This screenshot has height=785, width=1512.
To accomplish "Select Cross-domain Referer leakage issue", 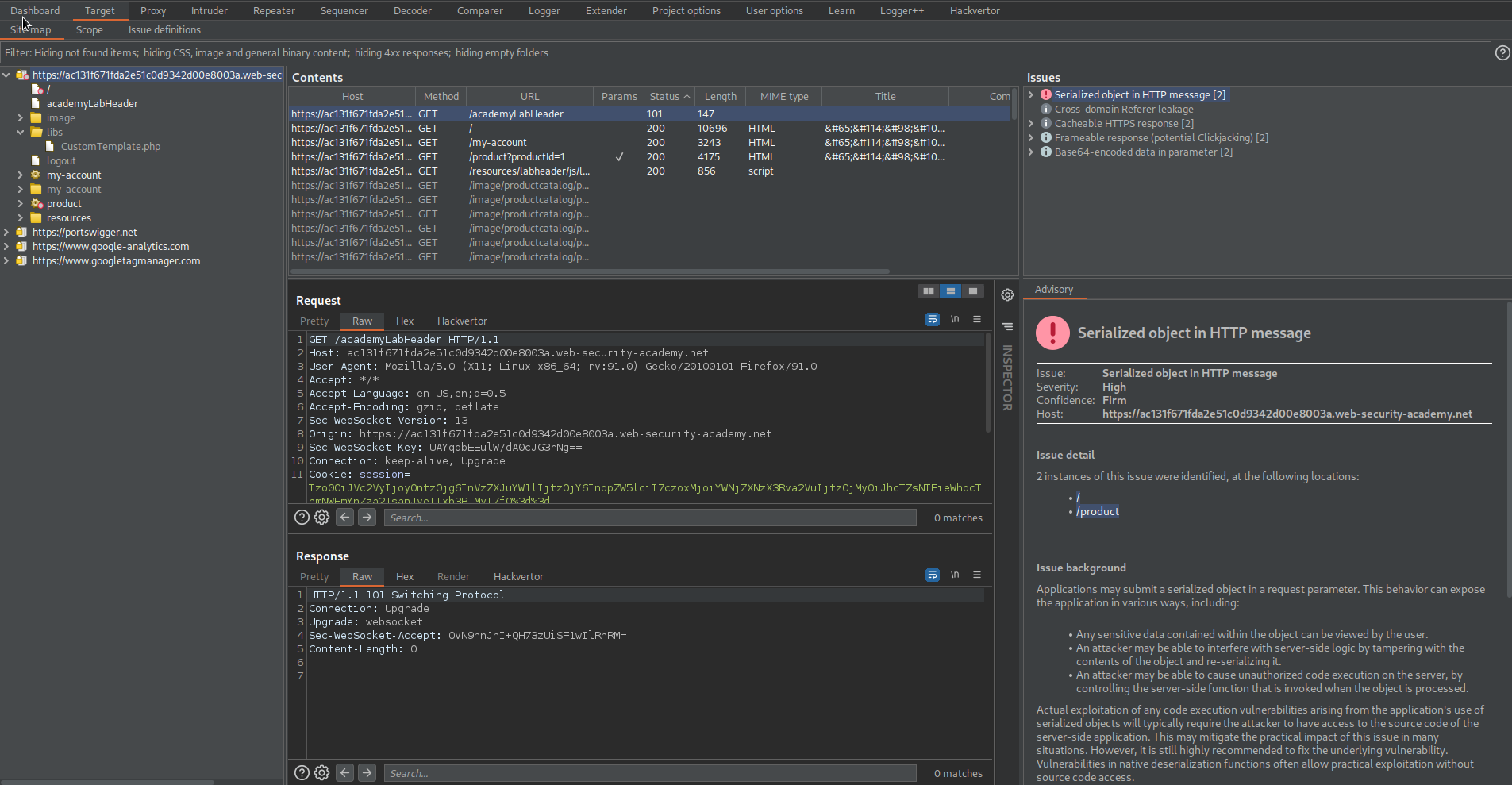I will pyautogui.click(x=1124, y=109).
